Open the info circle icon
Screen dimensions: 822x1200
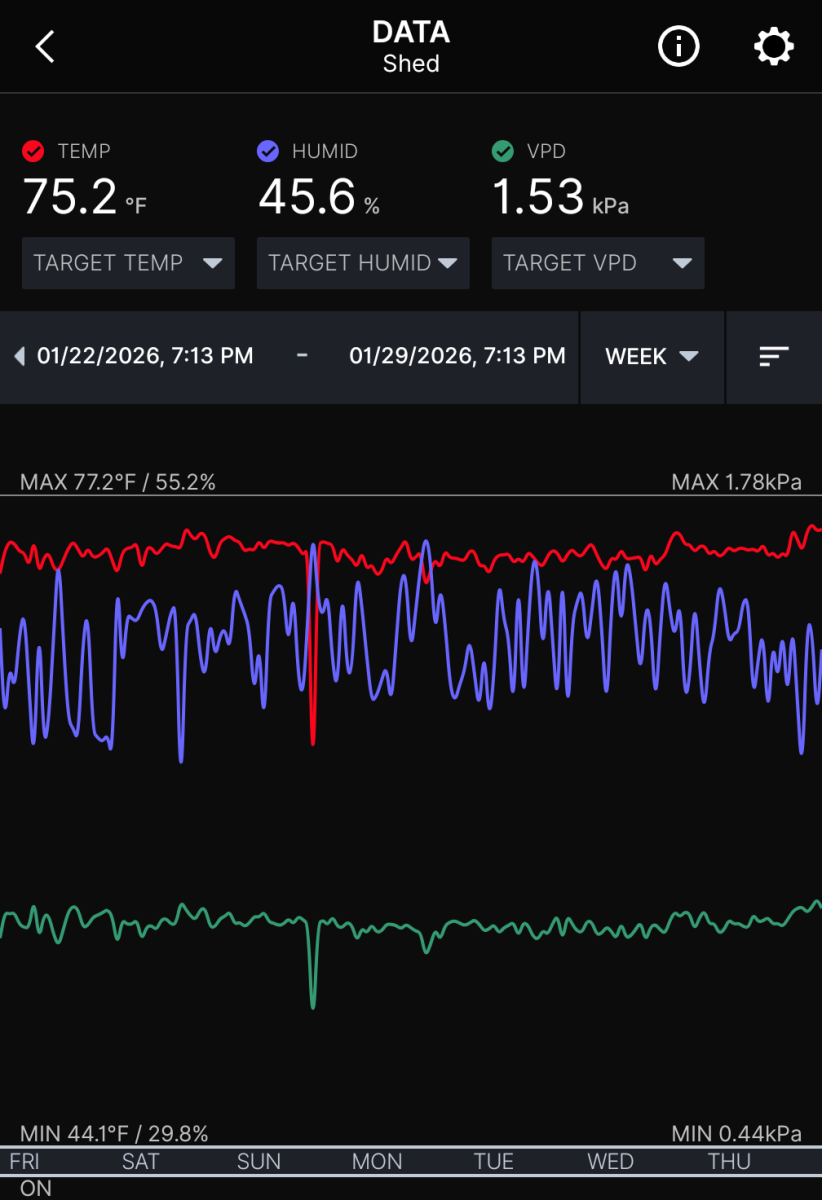click(x=678, y=47)
